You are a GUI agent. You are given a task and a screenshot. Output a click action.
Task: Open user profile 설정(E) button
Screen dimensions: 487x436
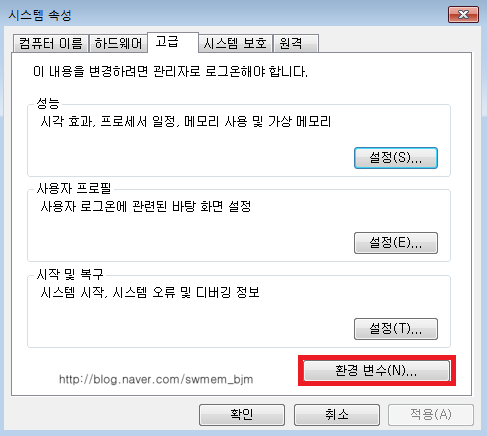tap(396, 243)
